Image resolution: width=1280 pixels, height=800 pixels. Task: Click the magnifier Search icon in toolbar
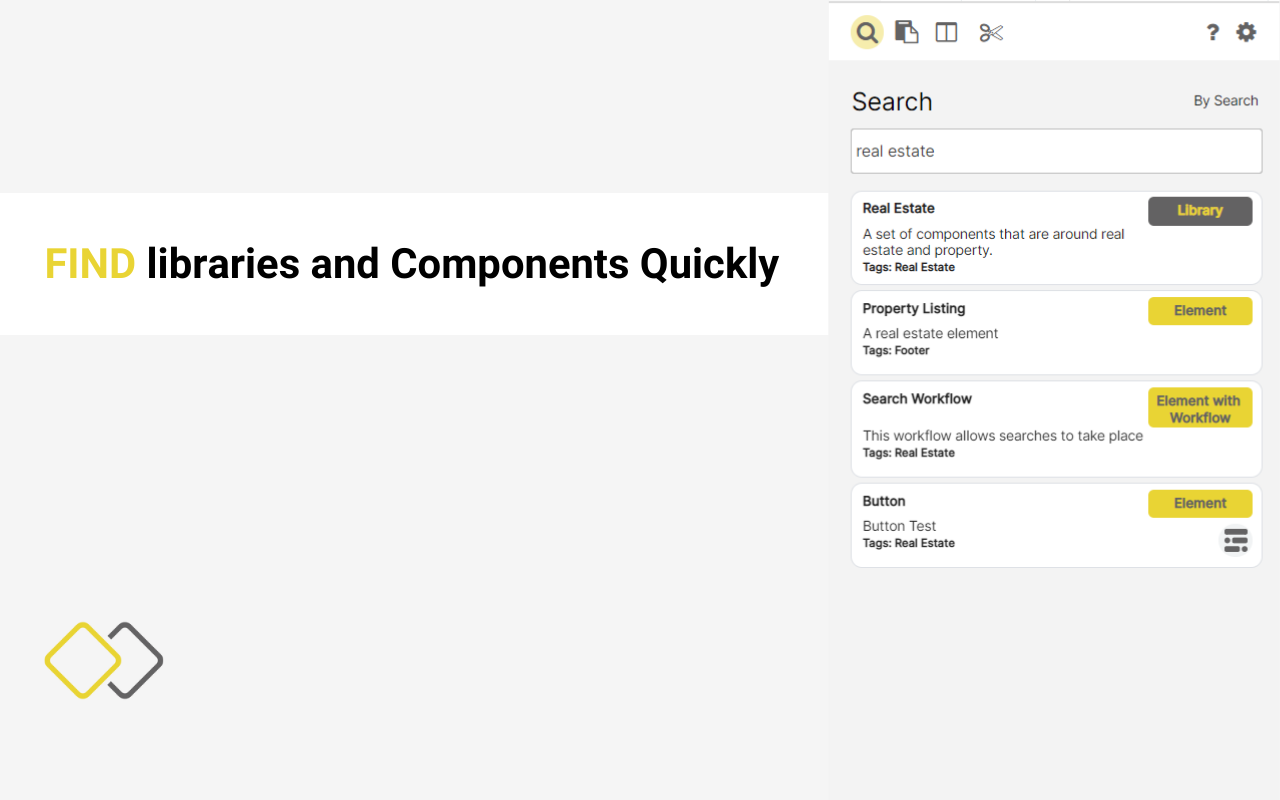click(867, 32)
